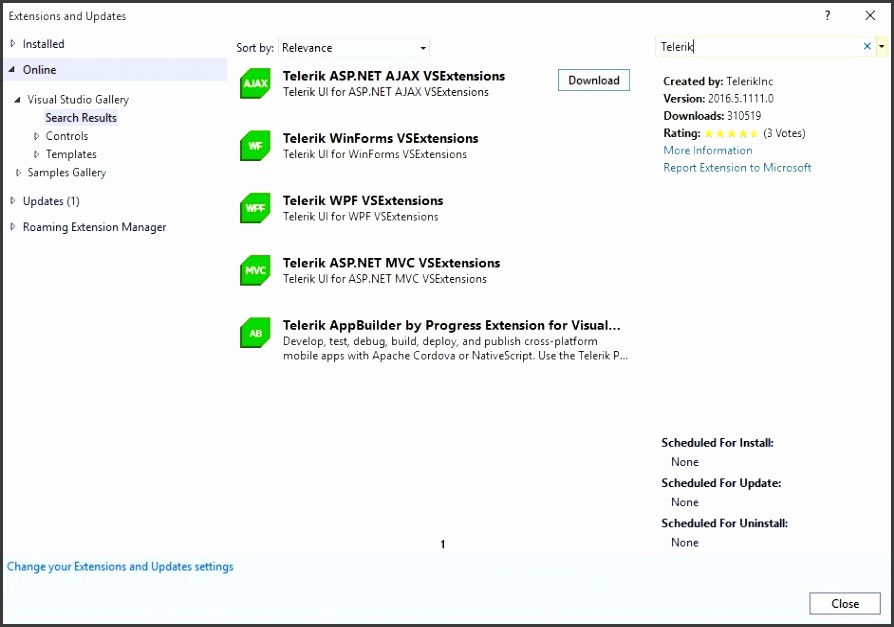The image size is (894, 627).
Task: Open the More Information link
Action: tap(707, 150)
